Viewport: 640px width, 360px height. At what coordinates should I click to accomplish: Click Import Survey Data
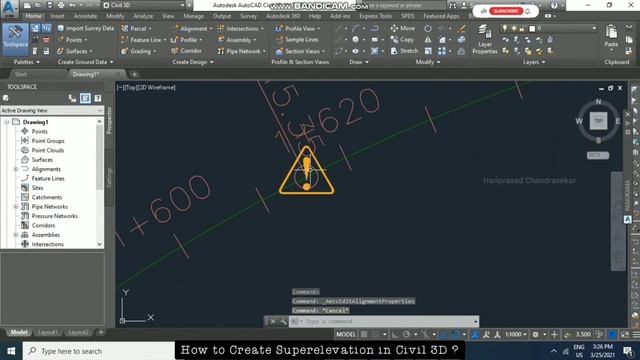[x=85, y=28]
